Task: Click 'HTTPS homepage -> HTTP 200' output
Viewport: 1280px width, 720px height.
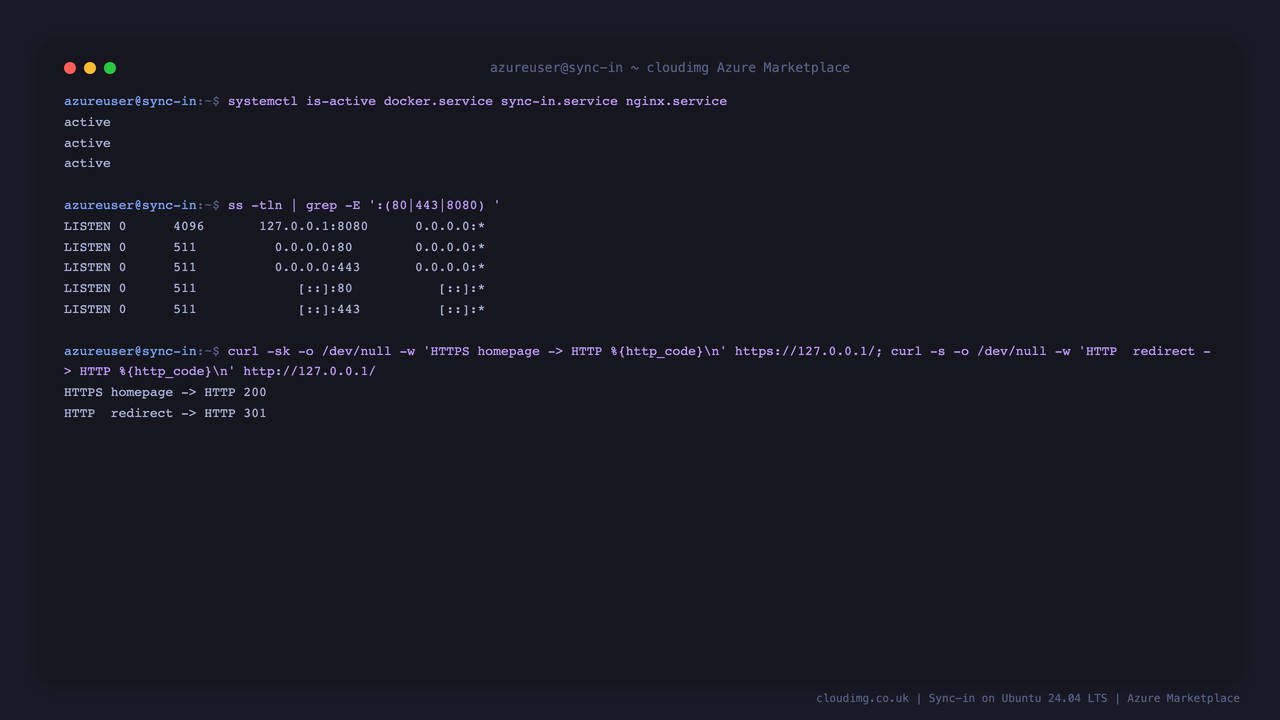Action: pos(165,392)
